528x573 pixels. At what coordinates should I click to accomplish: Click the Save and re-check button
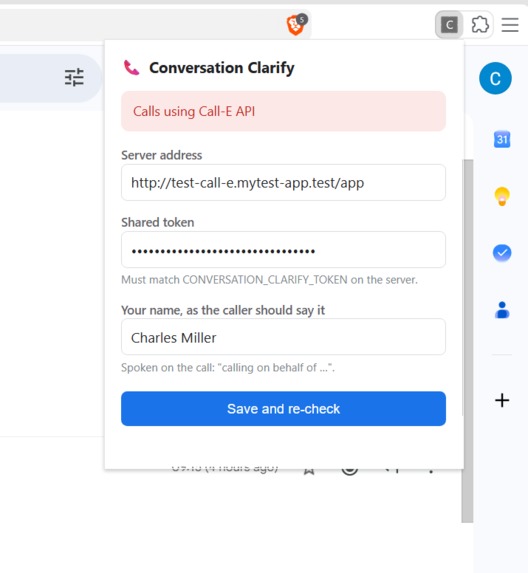click(283, 409)
